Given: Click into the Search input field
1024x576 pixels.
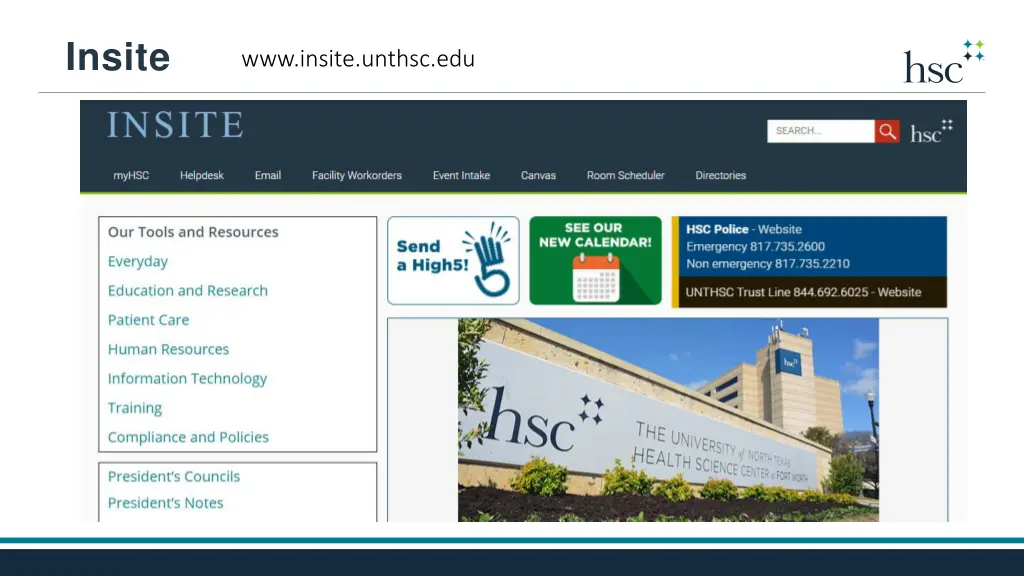Looking at the screenshot, I should pyautogui.click(x=820, y=131).
